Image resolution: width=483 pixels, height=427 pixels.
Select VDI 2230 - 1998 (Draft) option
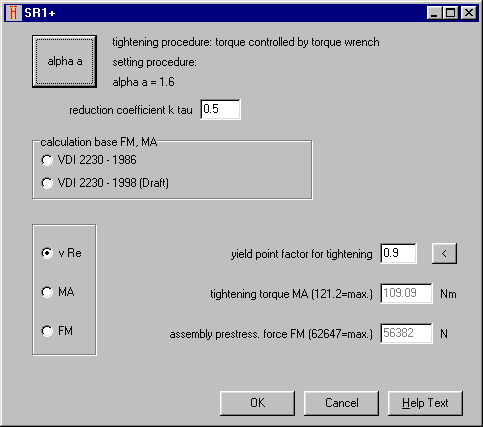(x=47, y=183)
